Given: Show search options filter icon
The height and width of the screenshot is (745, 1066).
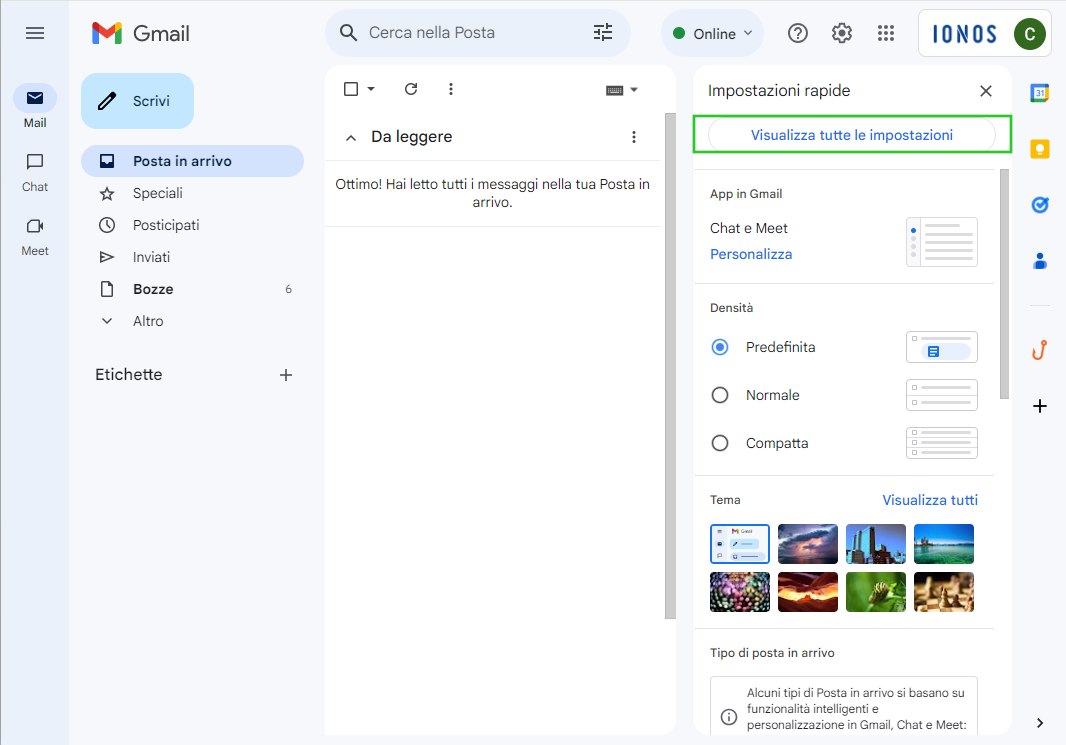Looking at the screenshot, I should click(x=603, y=33).
